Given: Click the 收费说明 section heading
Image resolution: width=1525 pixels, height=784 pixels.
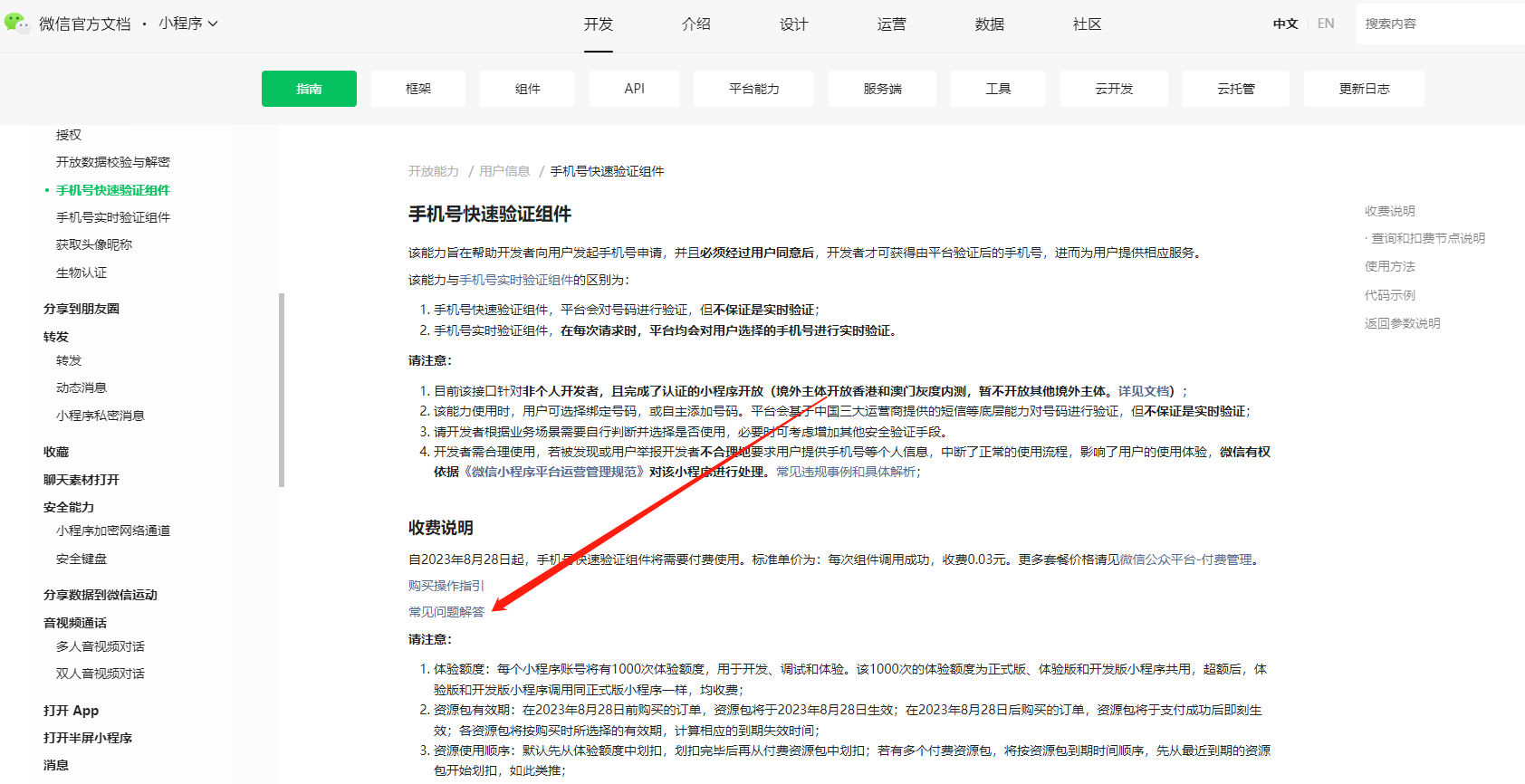Looking at the screenshot, I should (x=441, y=528).
